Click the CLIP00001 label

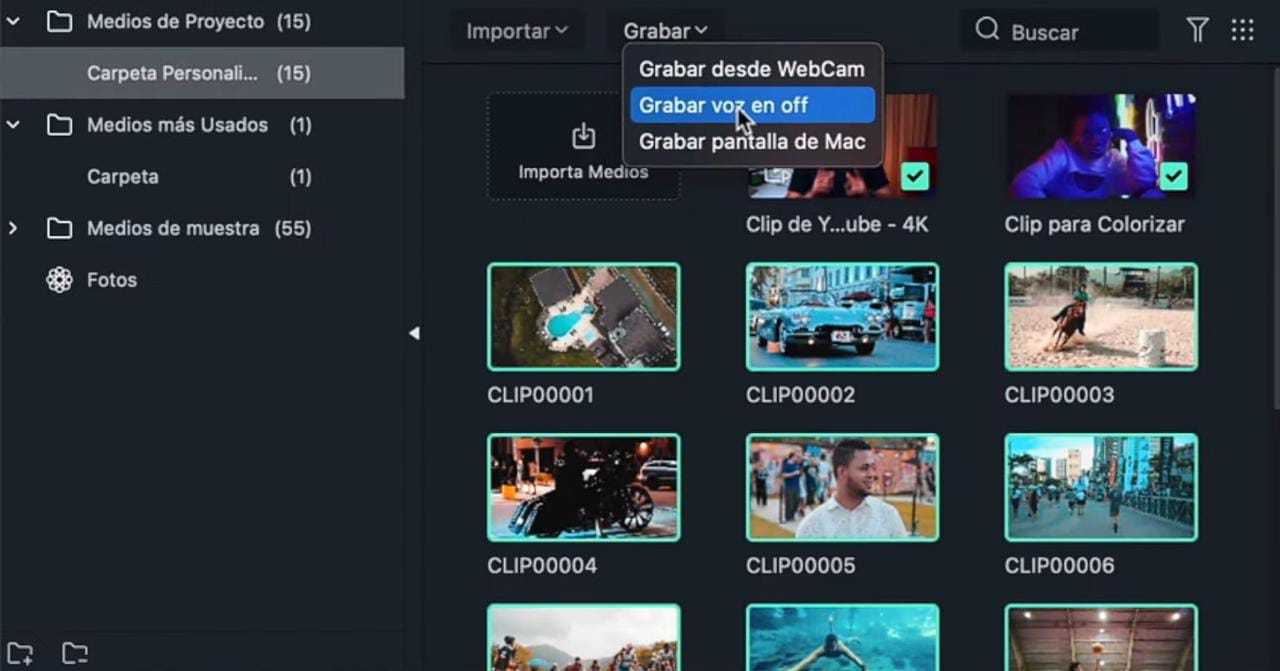pos(540,395)
